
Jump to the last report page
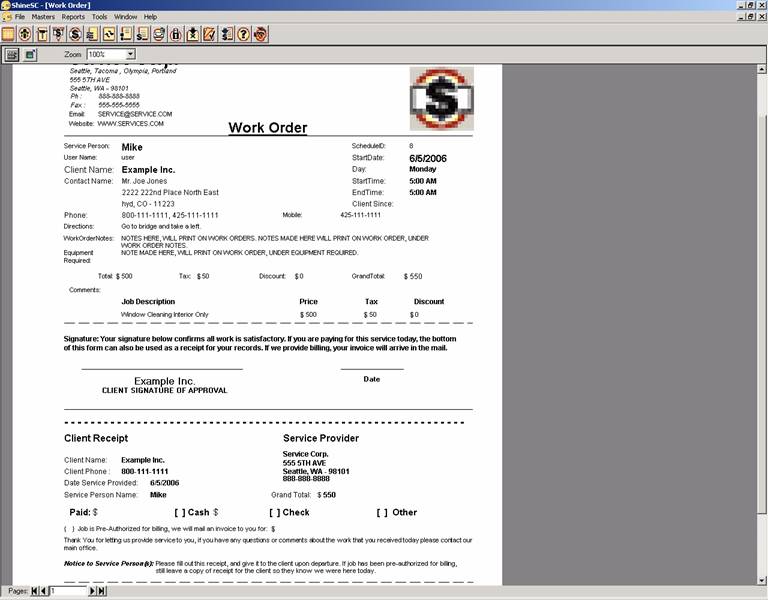pos(102,591)
